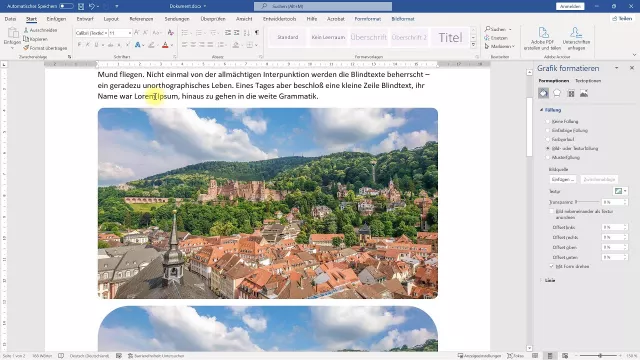640x360 pixels.
Task: Click Einfügen... button under Bildquelle
Action: pos(563,180)
